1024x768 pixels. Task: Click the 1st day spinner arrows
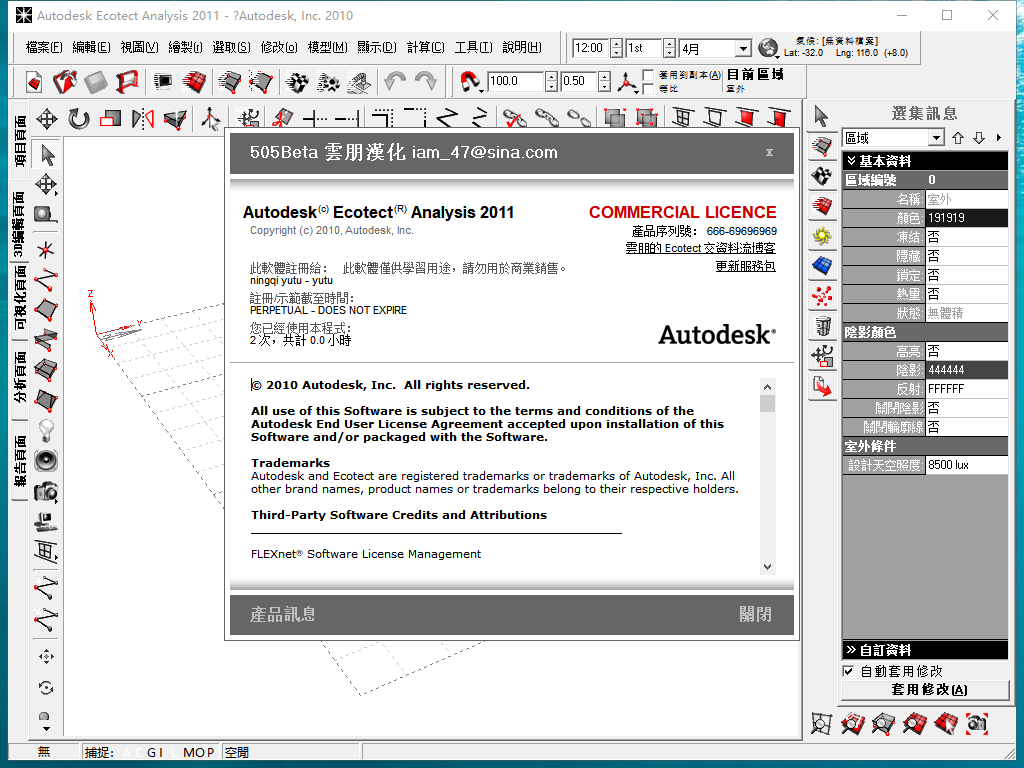(x=669, y=48)
